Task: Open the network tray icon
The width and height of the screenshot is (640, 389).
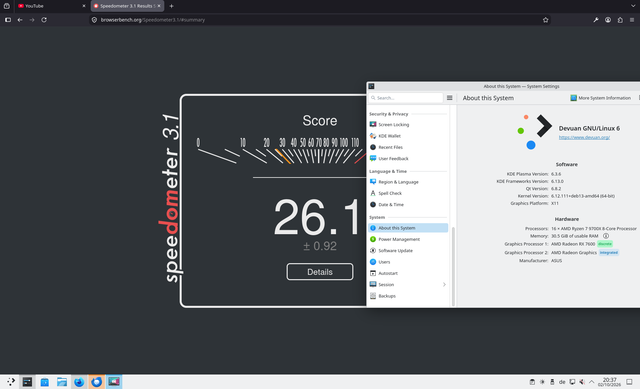Action: coord(572,382)
